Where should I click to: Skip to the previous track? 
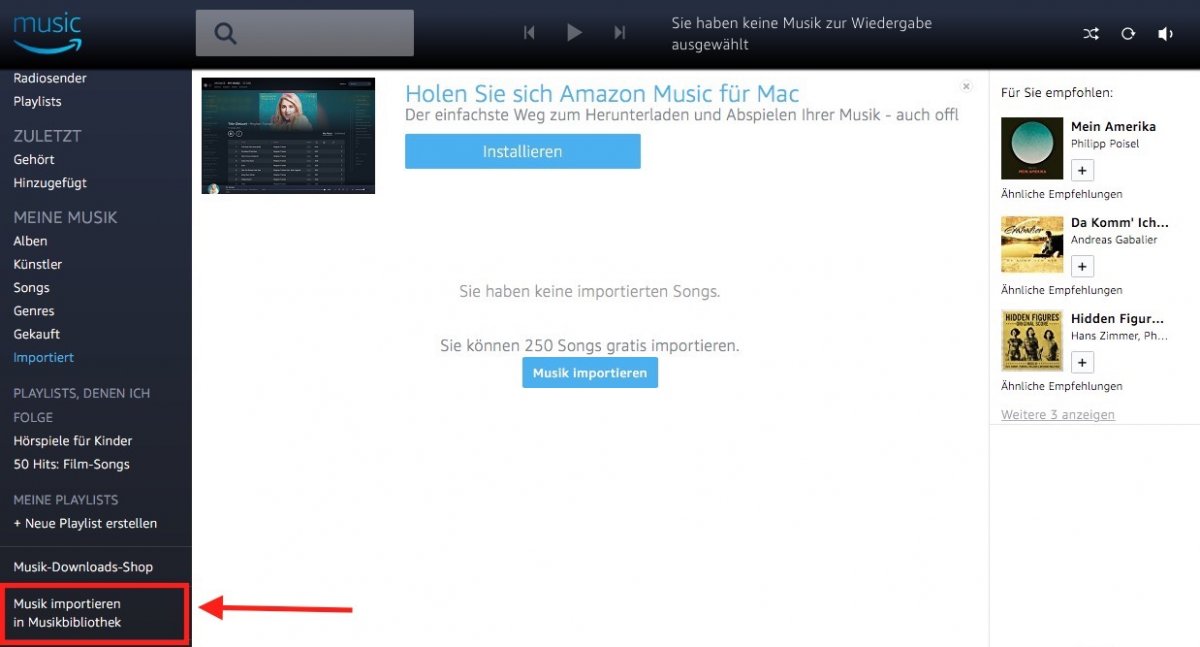click(530, 33)
